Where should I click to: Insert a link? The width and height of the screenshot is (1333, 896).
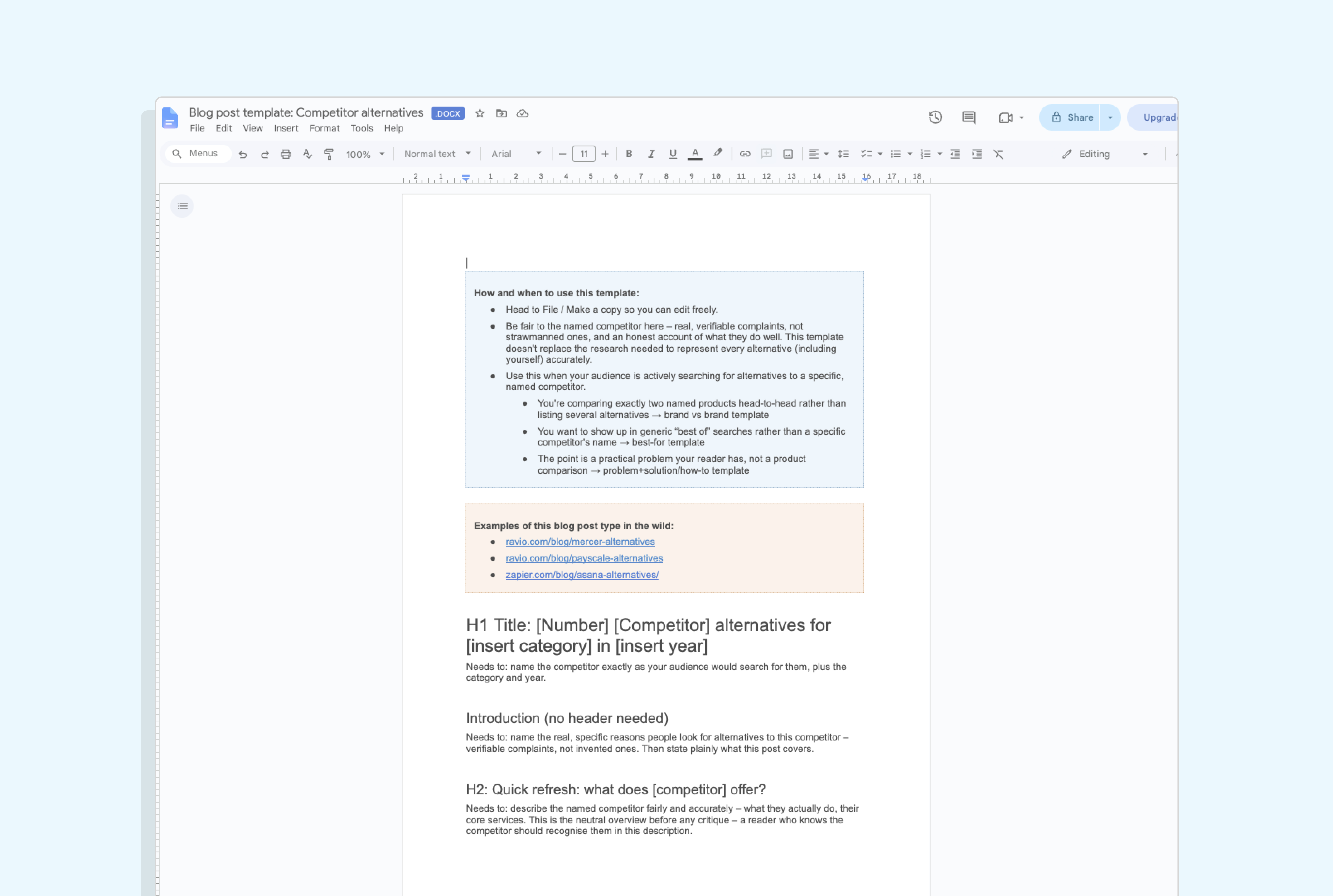pyautogui.click(x=745, y=154)
